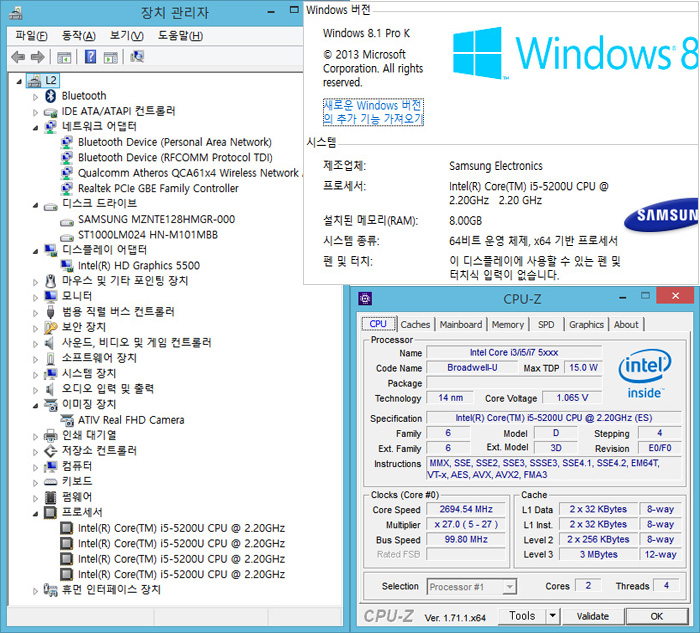Click the Back arrow in Device Manager toolbar
This screenshot has width=700, height=635.
point(18,57)
